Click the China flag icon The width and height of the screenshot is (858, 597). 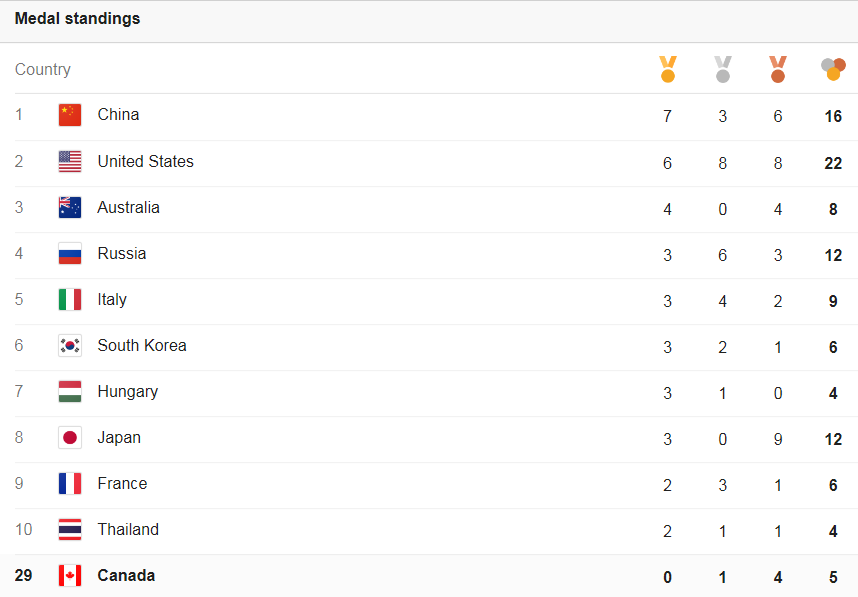click(x=70, y=115)
